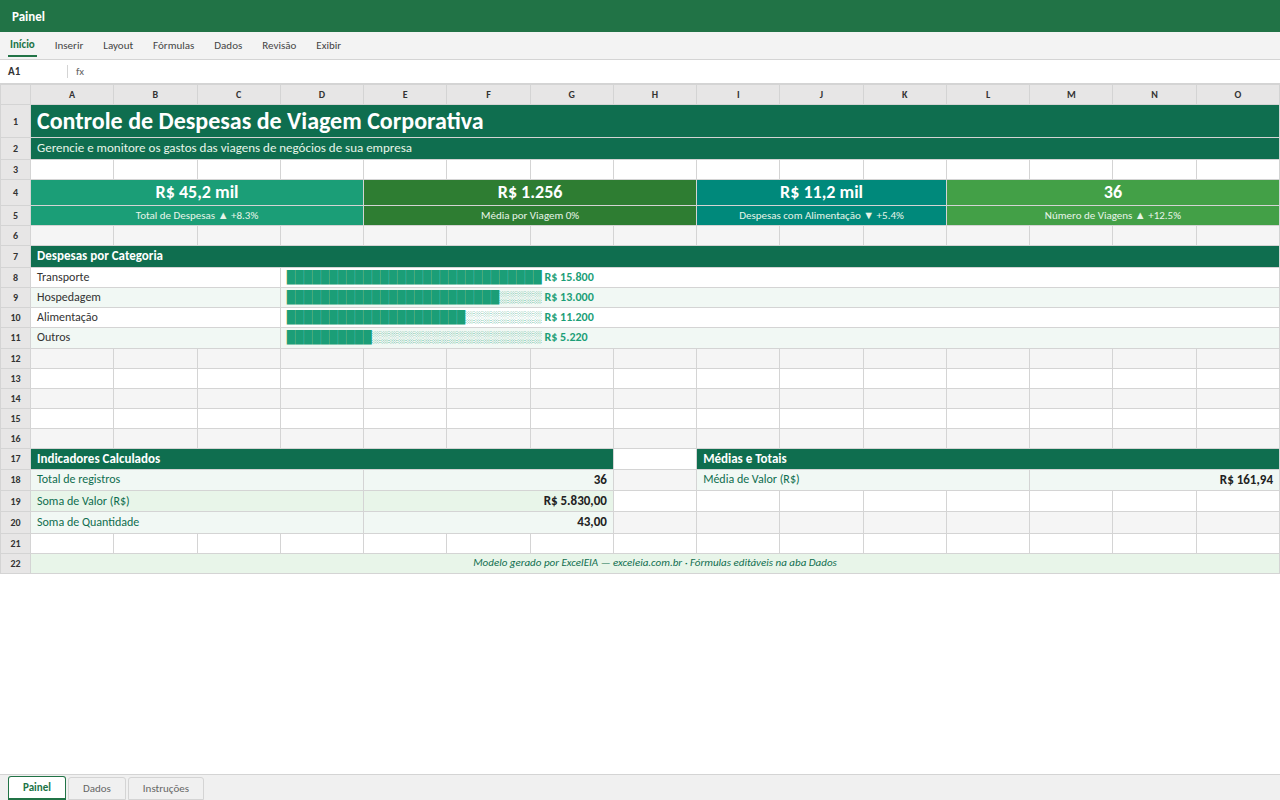
Task: Select column A header
Action: pos(72,94)
